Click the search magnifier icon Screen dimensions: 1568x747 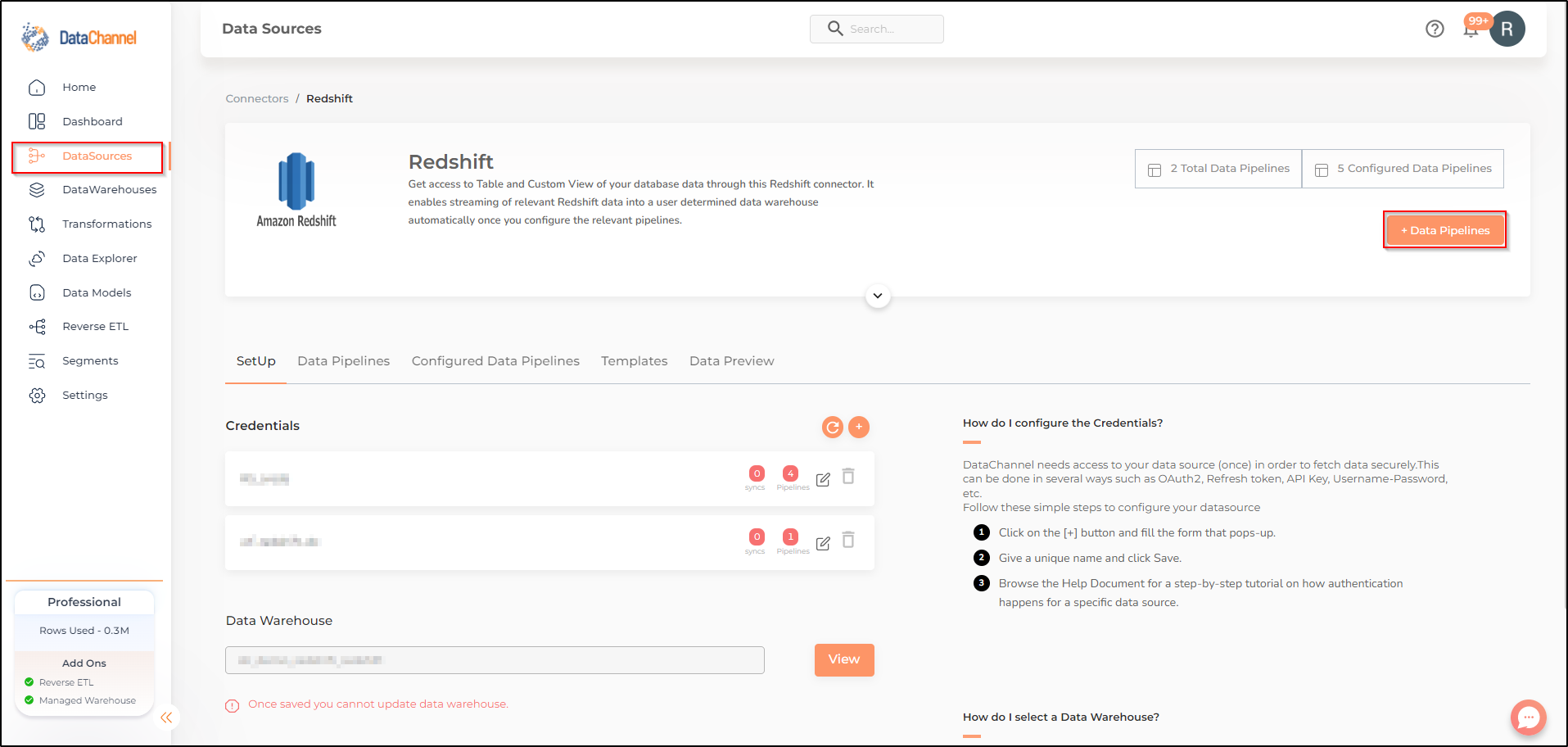(834, 29)
